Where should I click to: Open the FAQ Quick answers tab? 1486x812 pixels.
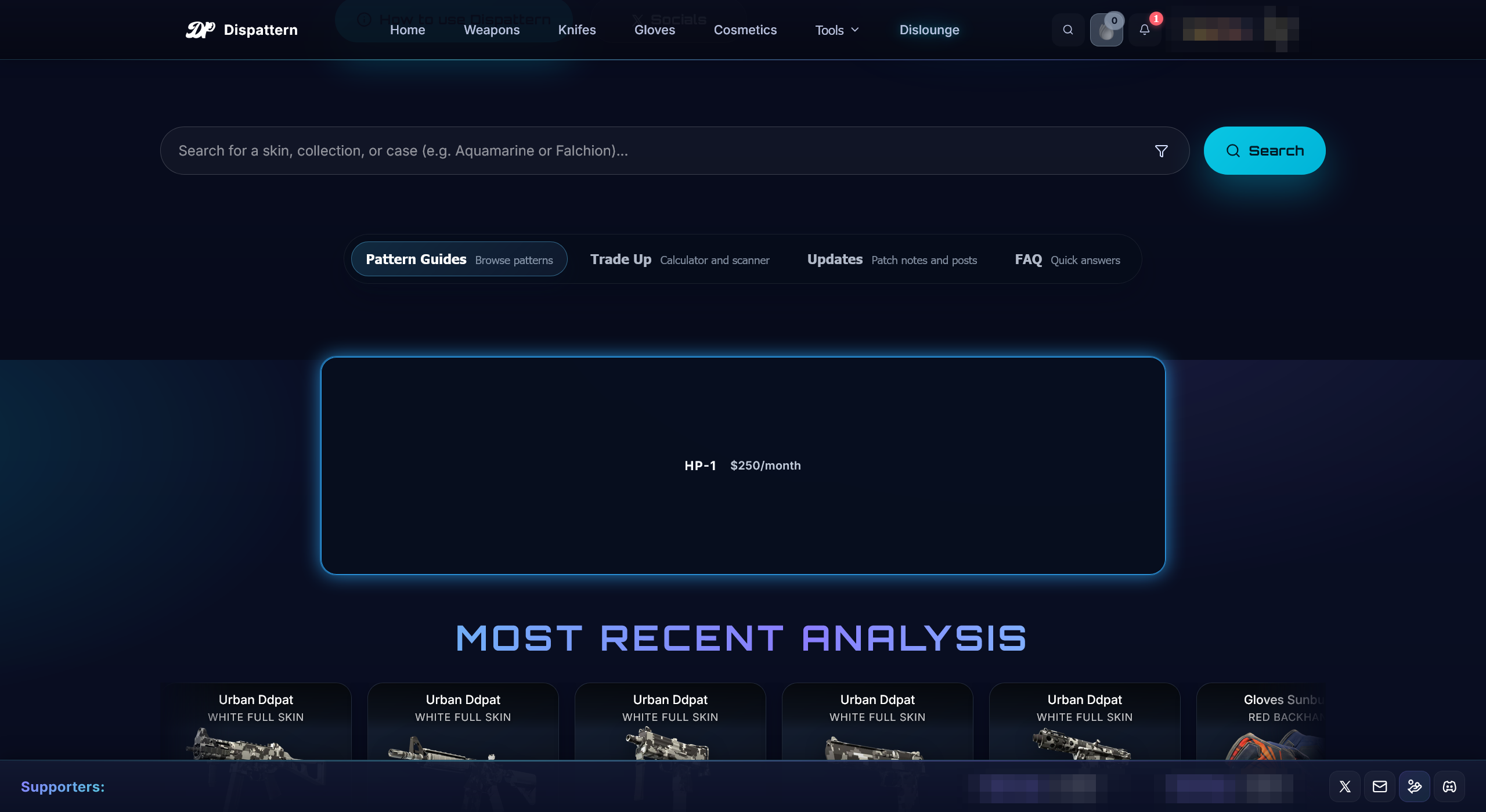[1067, 259]
